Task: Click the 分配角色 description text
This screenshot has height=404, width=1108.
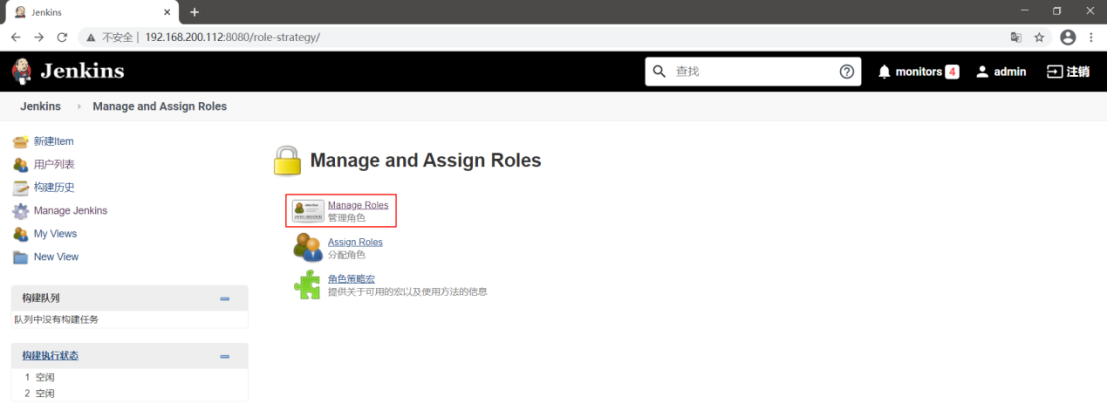Action: tap(347, 254)
